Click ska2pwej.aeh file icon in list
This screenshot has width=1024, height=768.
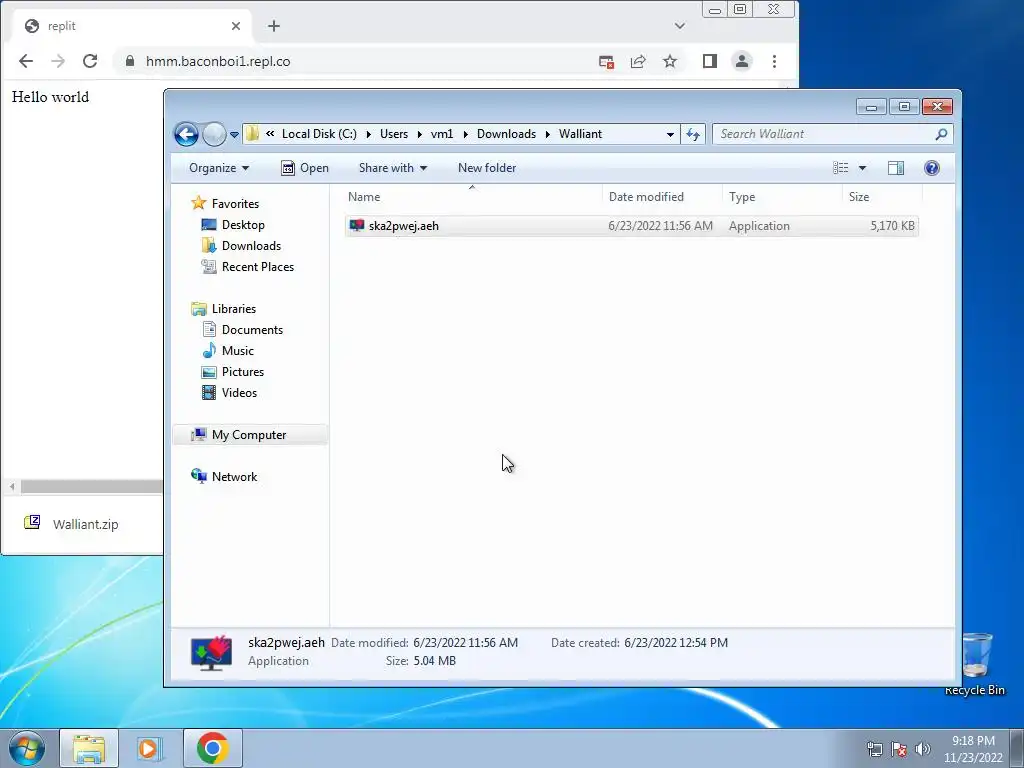point(357,225)
